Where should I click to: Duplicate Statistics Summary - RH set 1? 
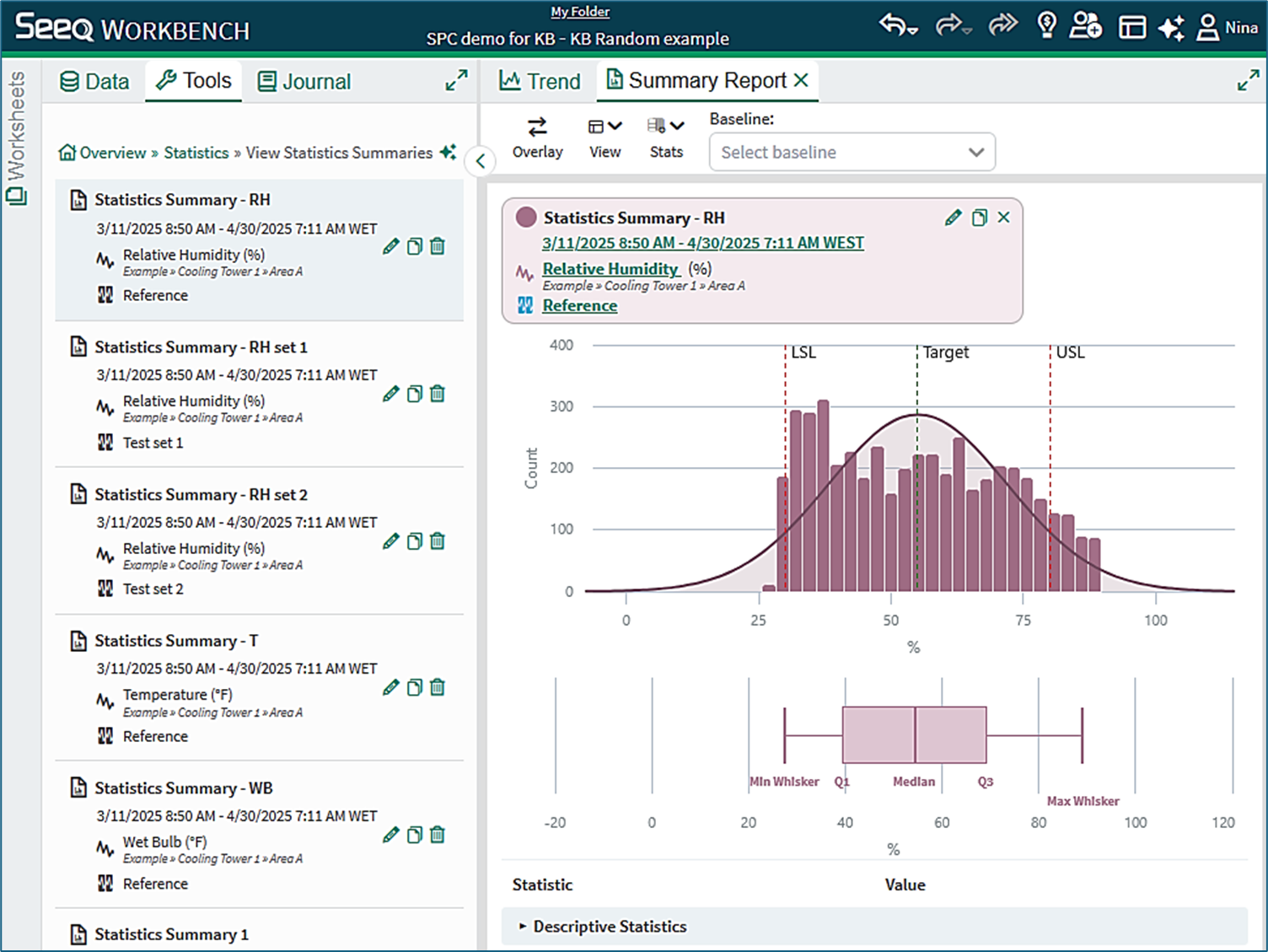click(x=415, y=394)
